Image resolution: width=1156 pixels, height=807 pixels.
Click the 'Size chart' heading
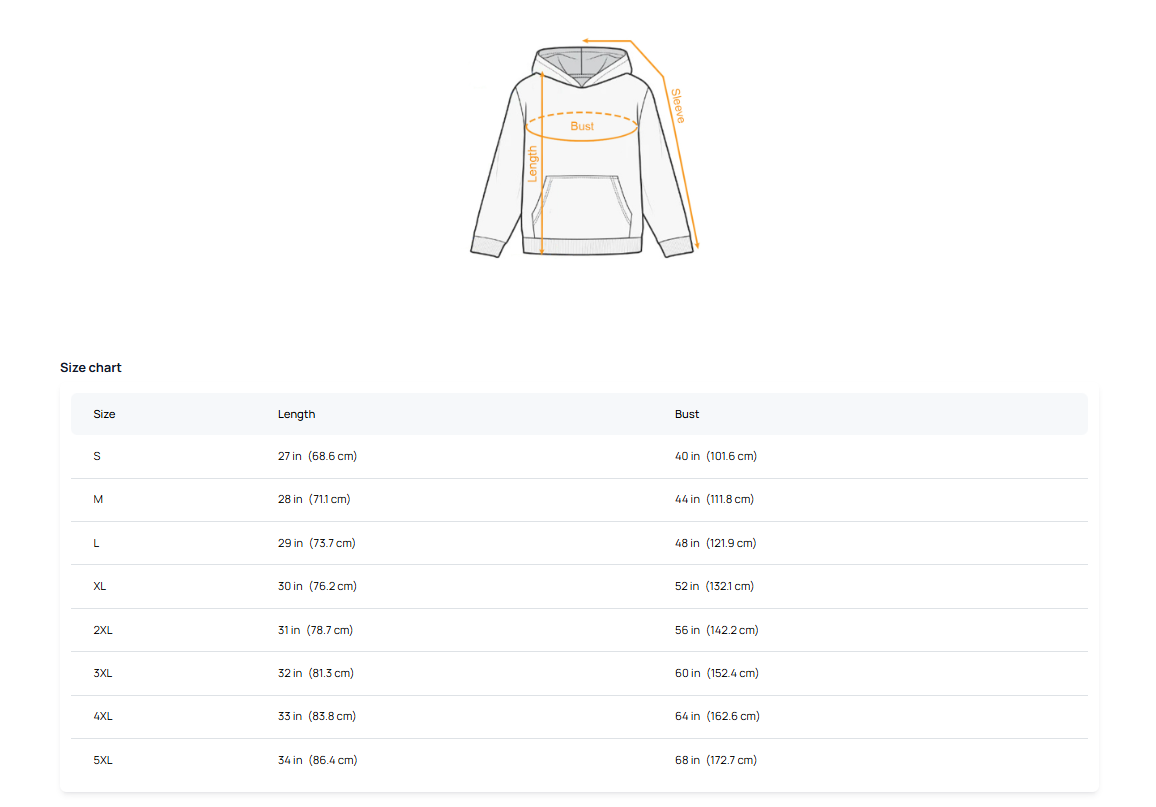(x=91, y=368)
